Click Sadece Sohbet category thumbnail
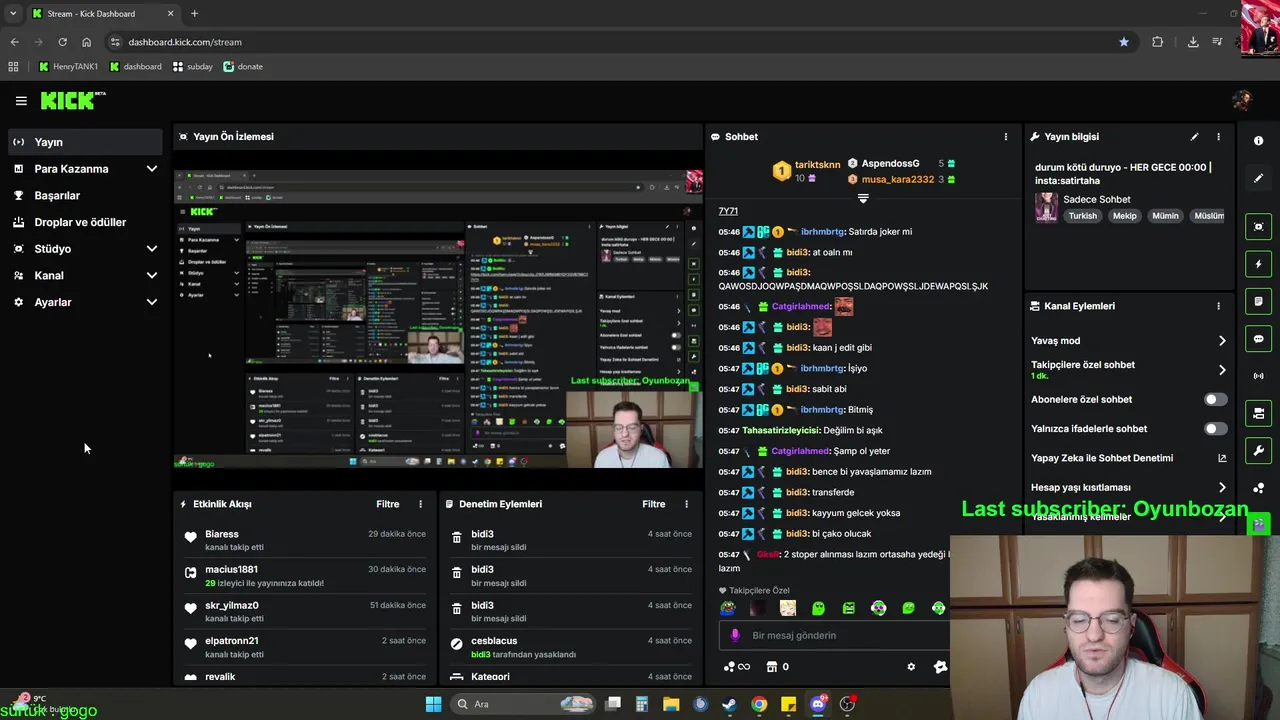Screen dimensions: 1280x720 (1046, 207)
